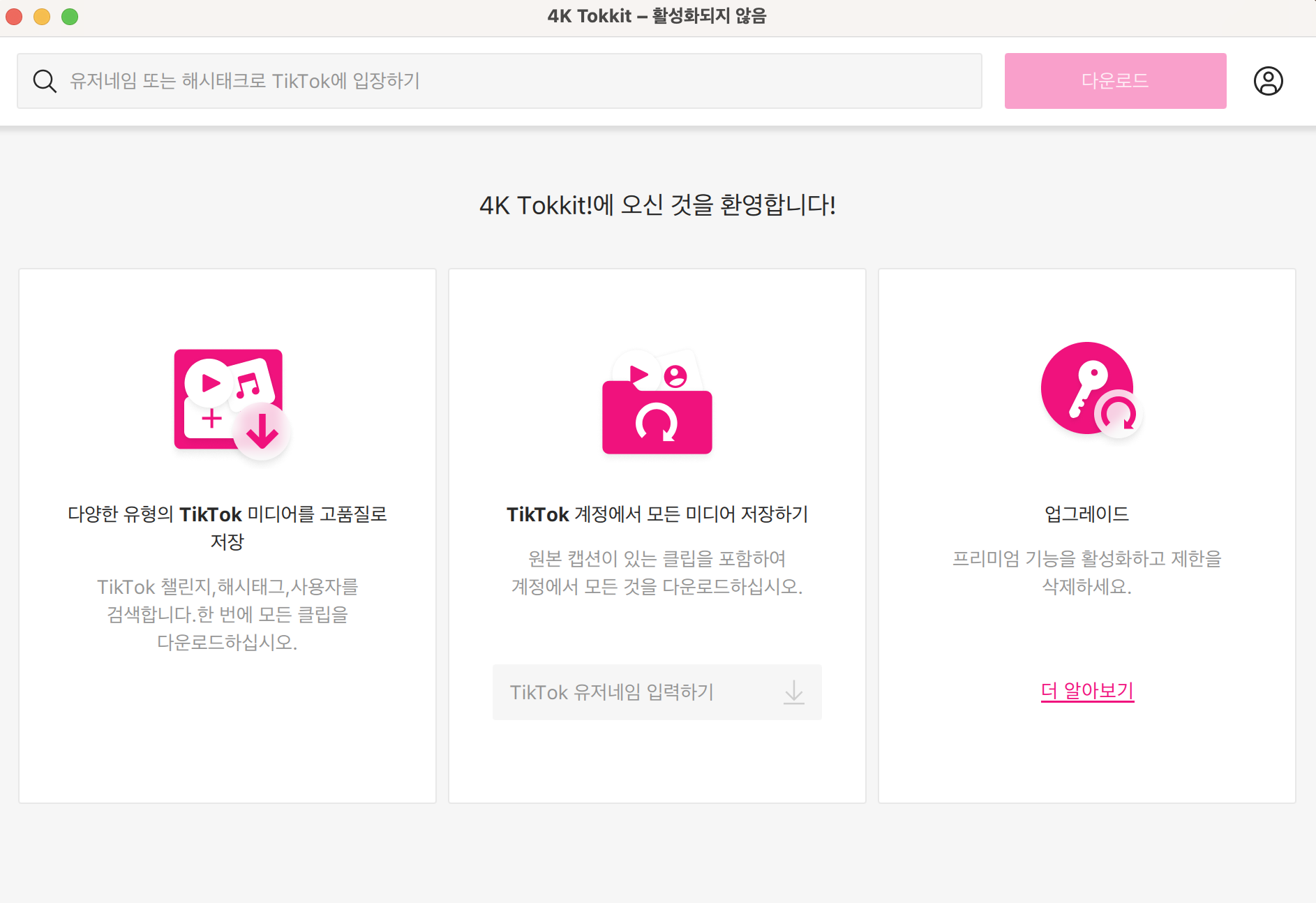Click the 프리미엄 기능을 활성화하고 description text
The height and width of the screenshot is (903, 1316).
[x=1086, y=572]
